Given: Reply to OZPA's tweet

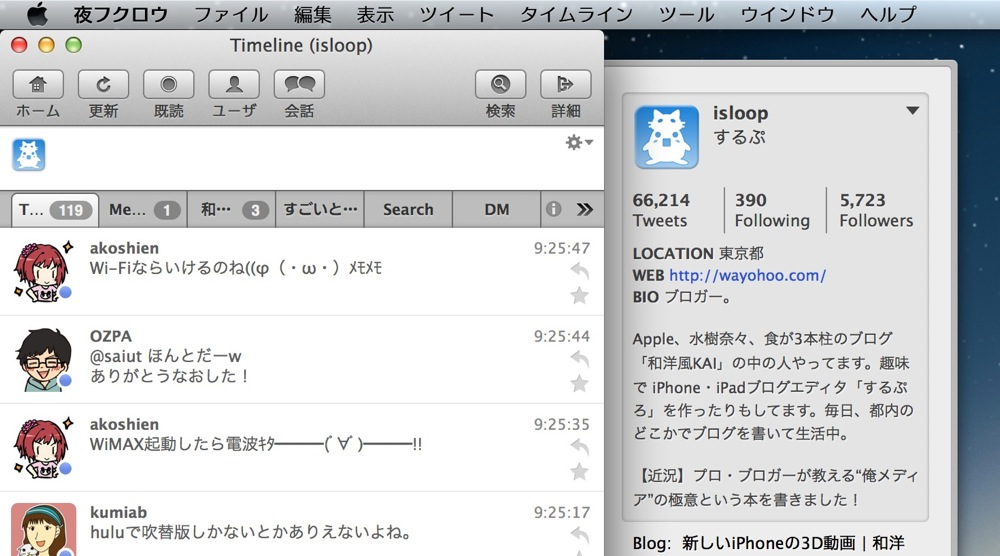Looking at the screenshot, I should 579,359.
